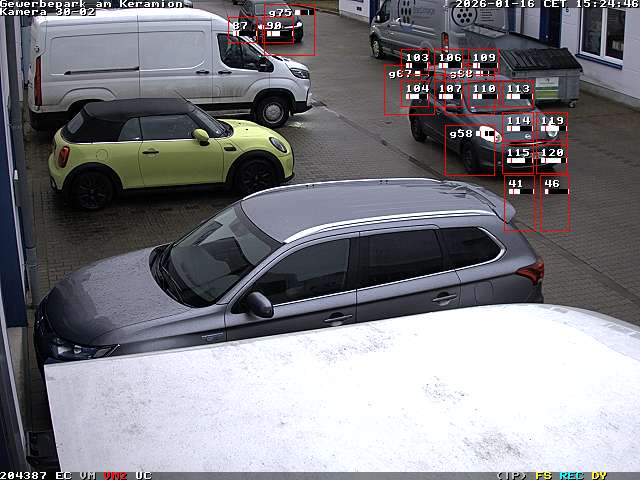This screenshot has width=640, height=480.
Task: Click the yellow FS status indicator
Action: click(x=543, y=475)
